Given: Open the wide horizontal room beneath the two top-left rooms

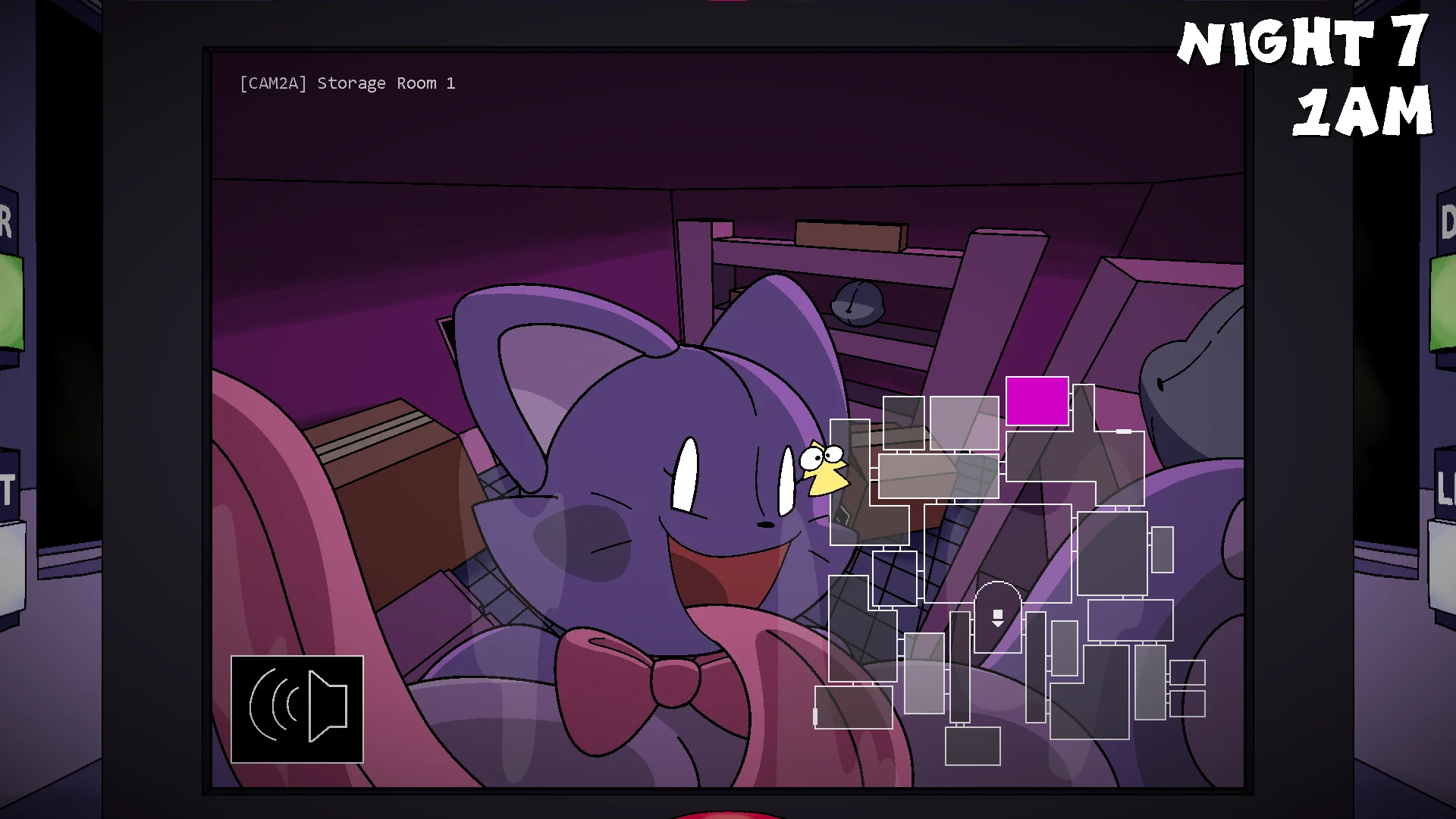Looking at the screenshot, I should 938,476.
